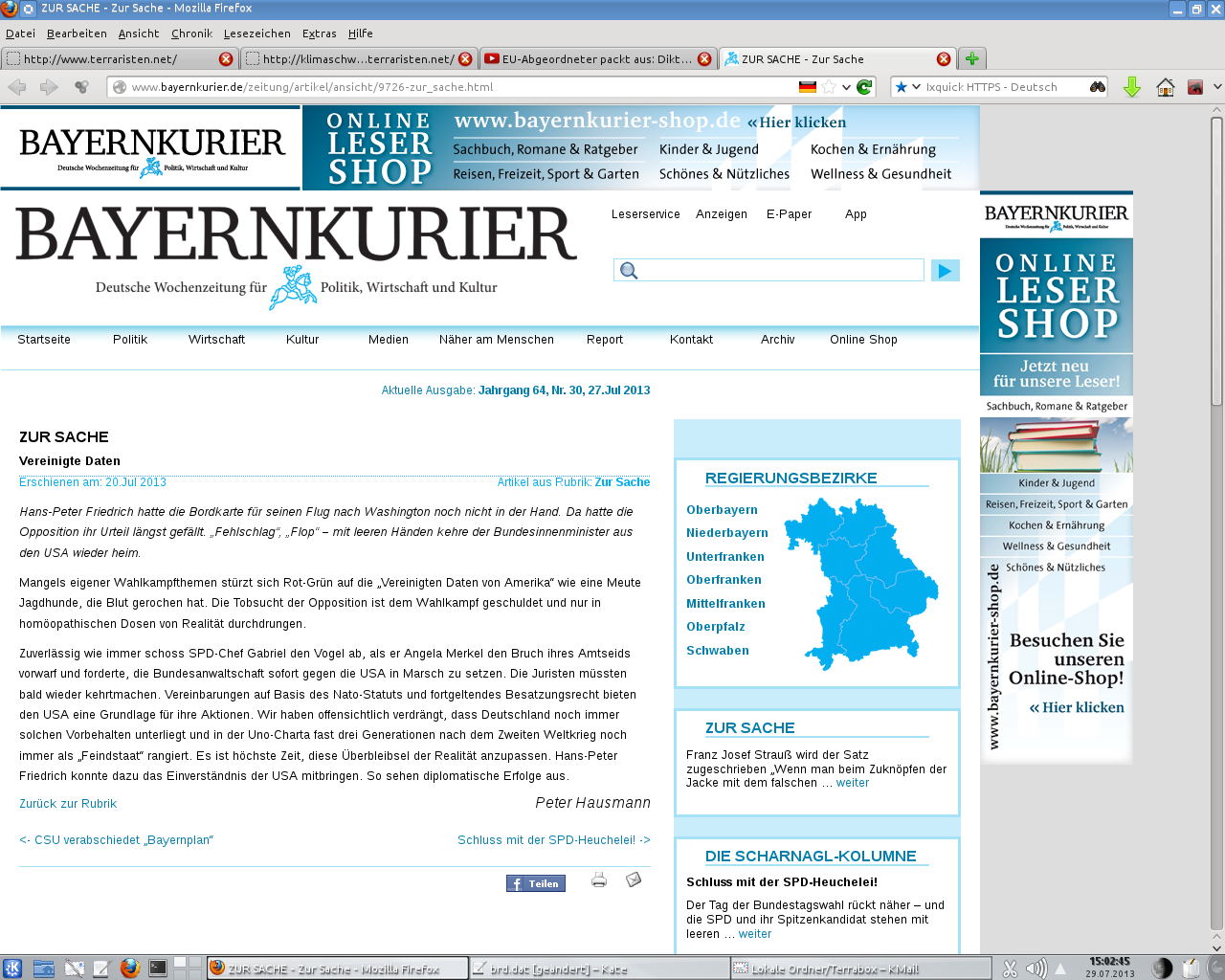The height and width of the screenshot is (980, 1225).
Task: Open the Extras menu
Action: point(319,33)
